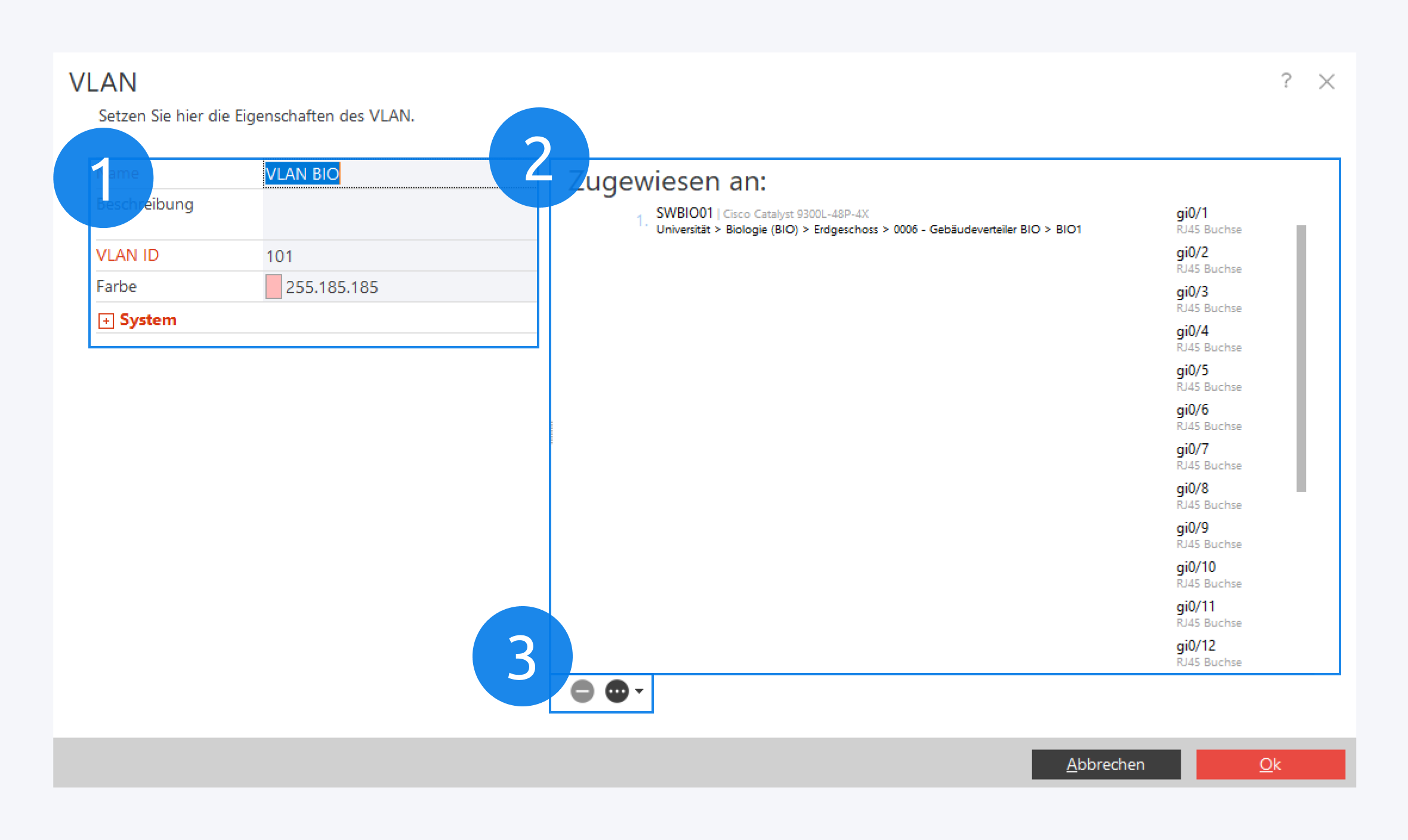Select the SWBIO01 switch entry
Image resolution: width=1408 pixels, height=840 pixels.
click(x=684, y=213)
